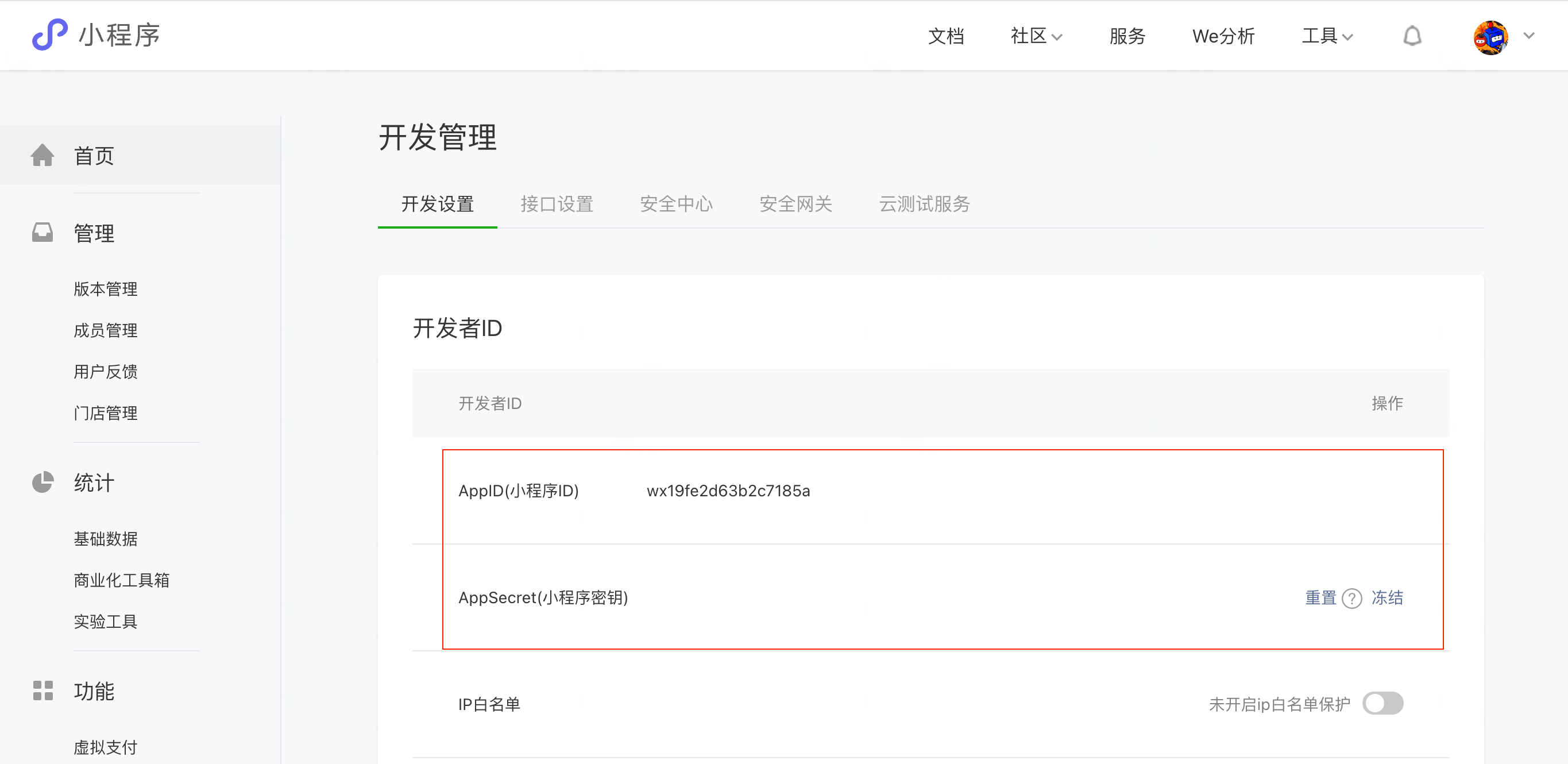The width and height of the screenshot is (1568, 764).
Task: Click the question mark help icon
Action: (1352, 599)
